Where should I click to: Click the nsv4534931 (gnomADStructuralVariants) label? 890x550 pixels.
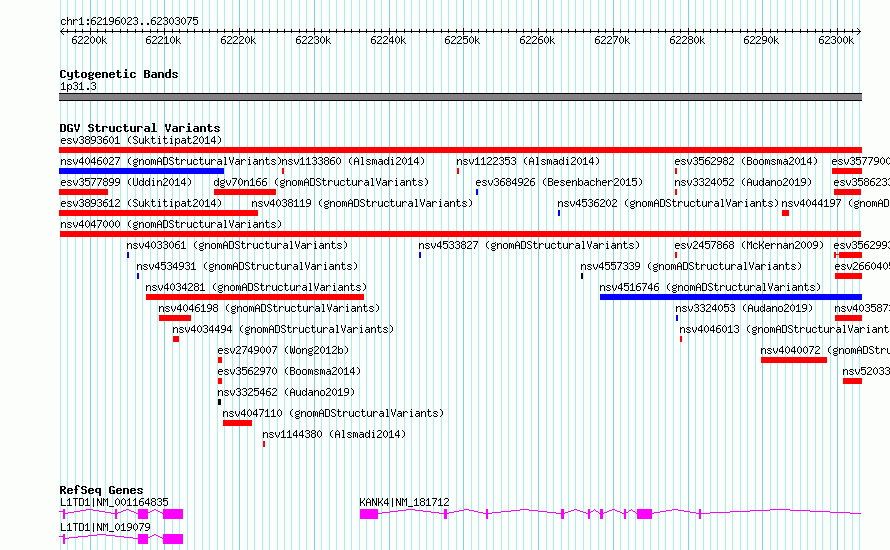click(247, 266)
